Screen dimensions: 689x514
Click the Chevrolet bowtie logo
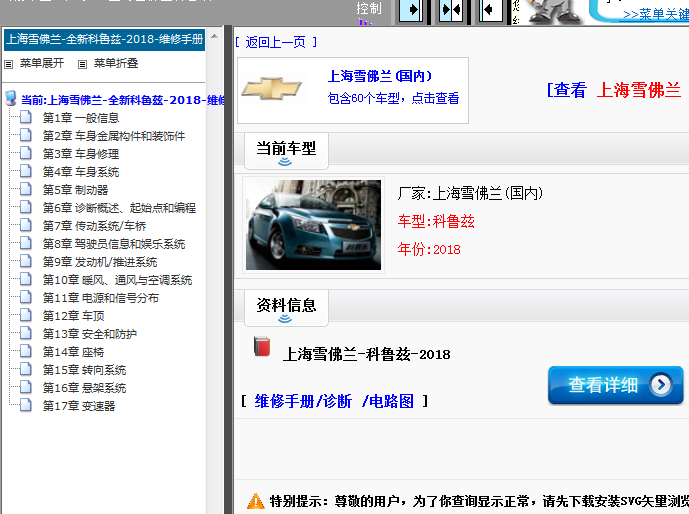pos(272,89)
